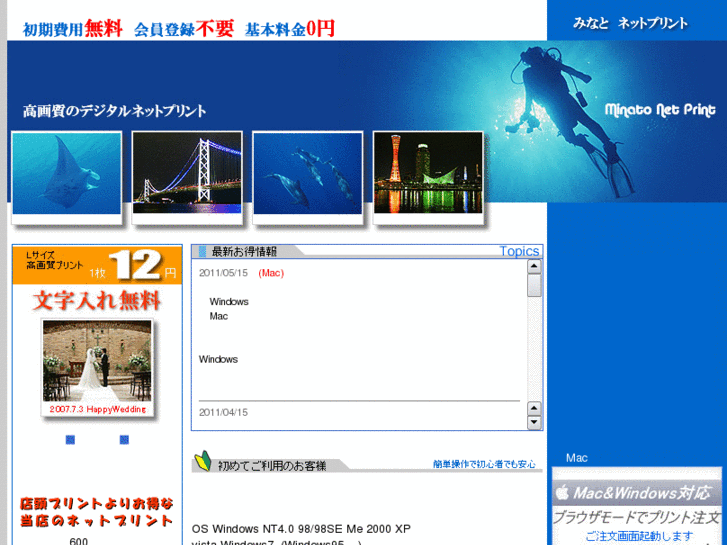Click the Lサイズ 12円 orange price banner
Screen dimensions: 727x545
click(x=97, y=265)
